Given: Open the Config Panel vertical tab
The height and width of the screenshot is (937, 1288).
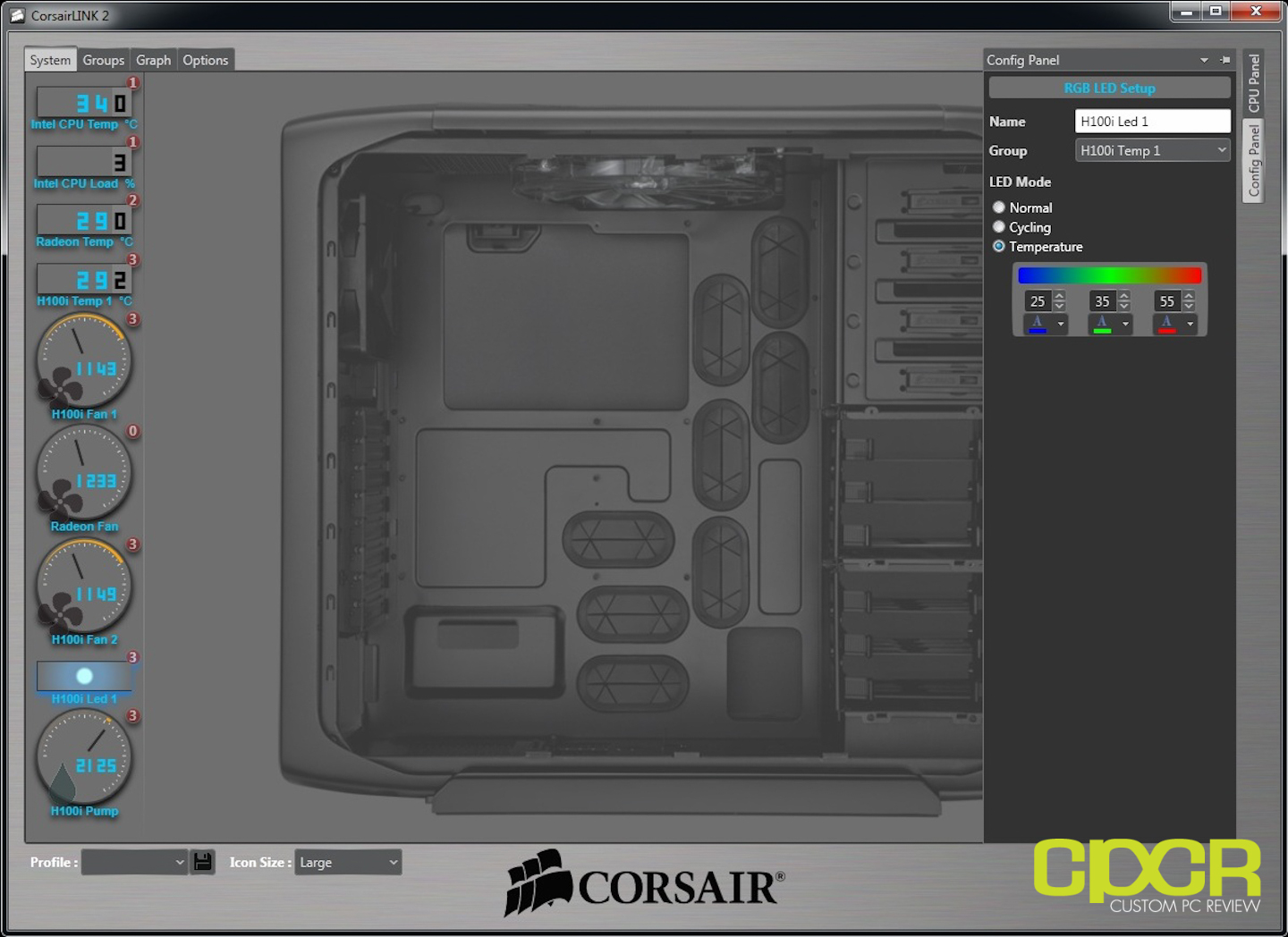Looking at the screenshot, I should click(x=1254, y=161).
